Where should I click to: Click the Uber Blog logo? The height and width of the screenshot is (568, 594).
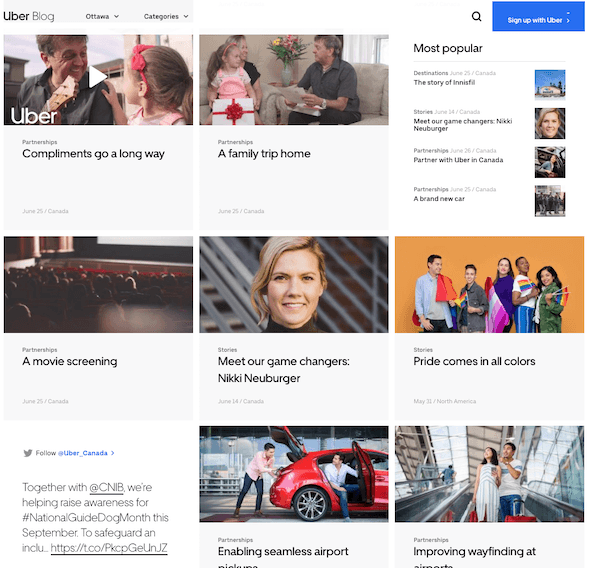[29, 16]
